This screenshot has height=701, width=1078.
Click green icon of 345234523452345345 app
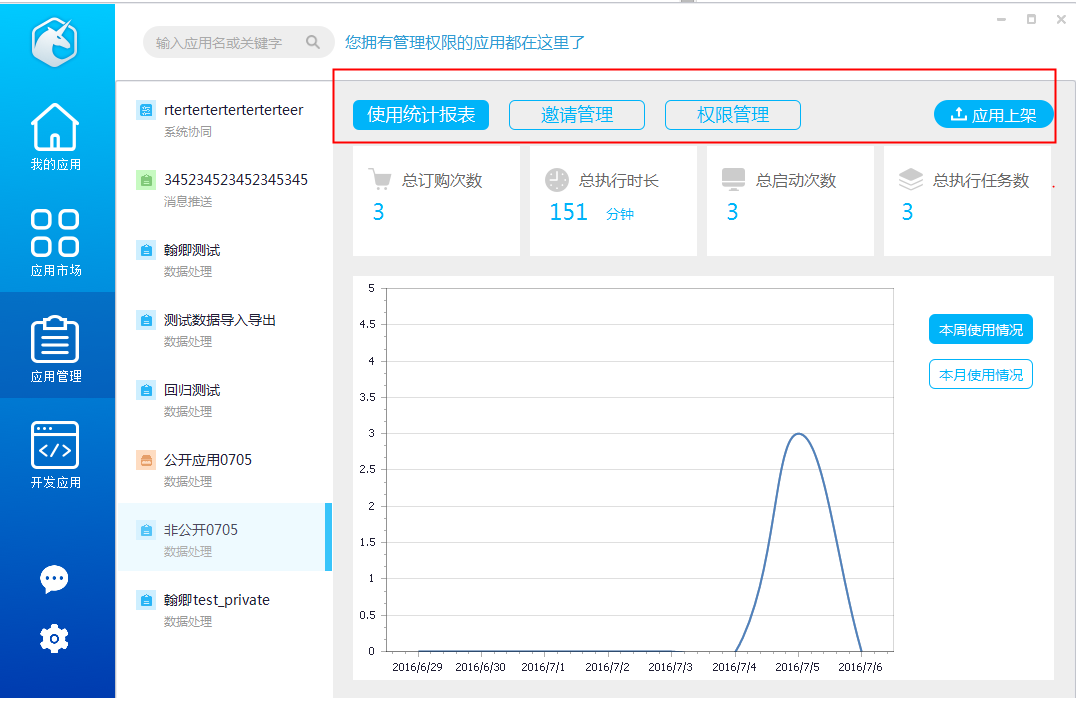point(146,180)
